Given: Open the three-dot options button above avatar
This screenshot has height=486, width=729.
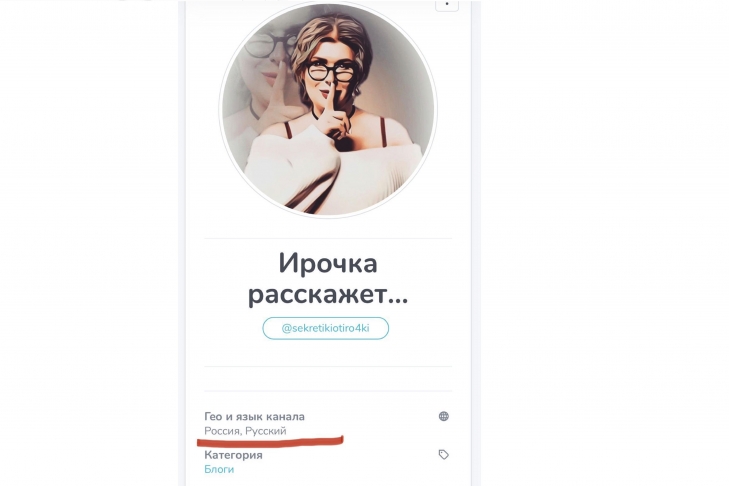Looking at the screenshot, I should 447,5.
